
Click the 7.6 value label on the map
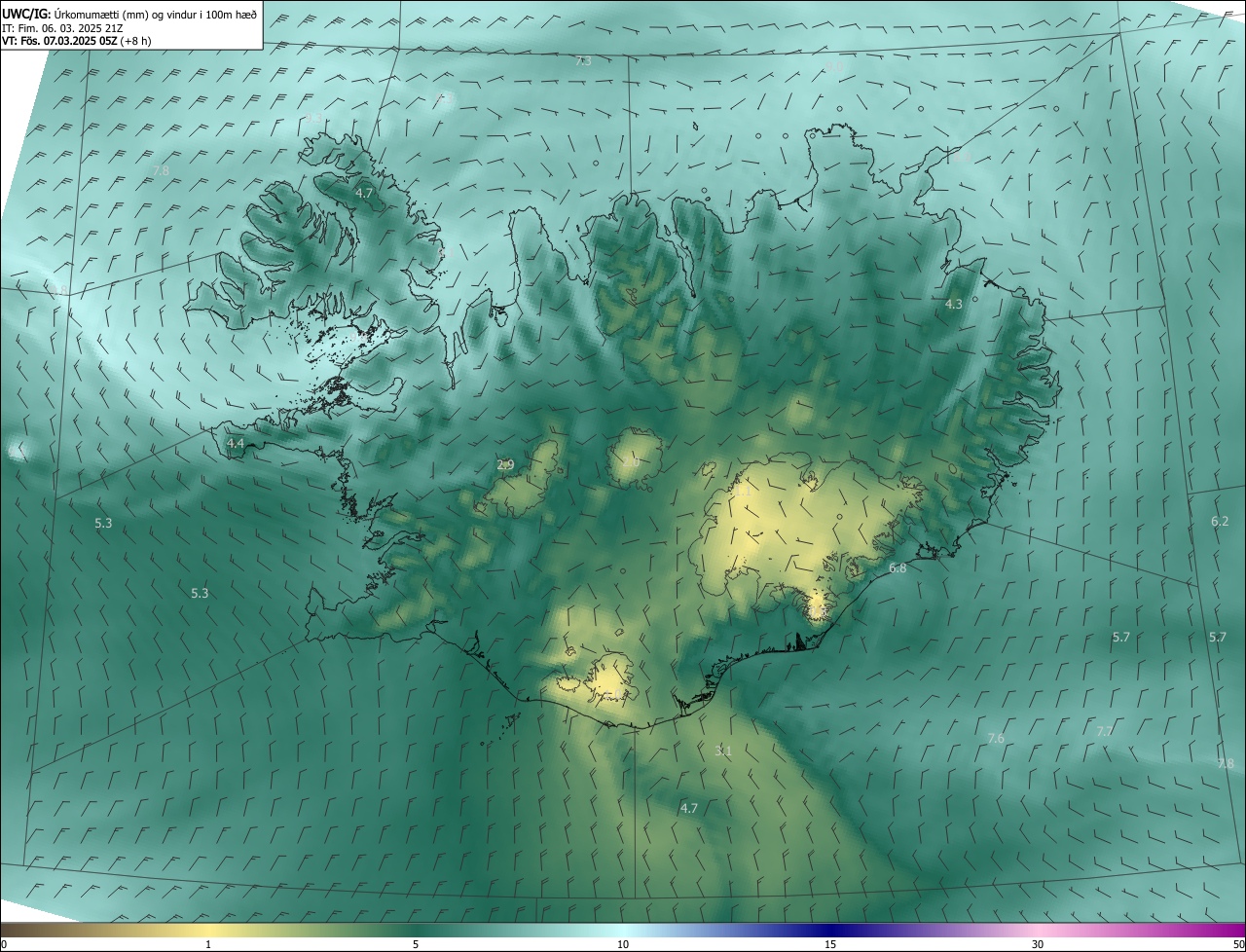[x=995, y=739]
